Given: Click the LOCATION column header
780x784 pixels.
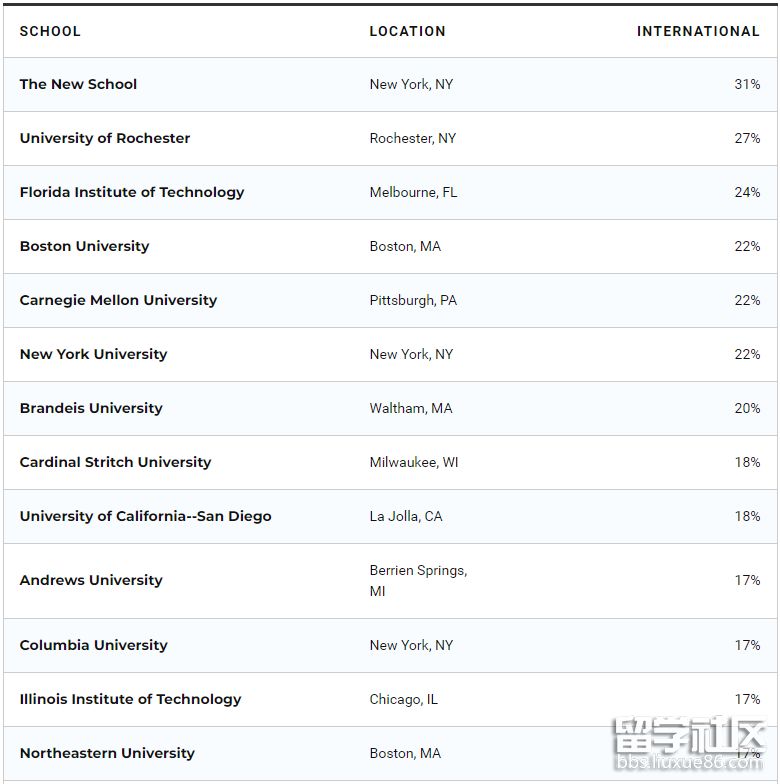Looking at the screenshot, I should (407, 31).
